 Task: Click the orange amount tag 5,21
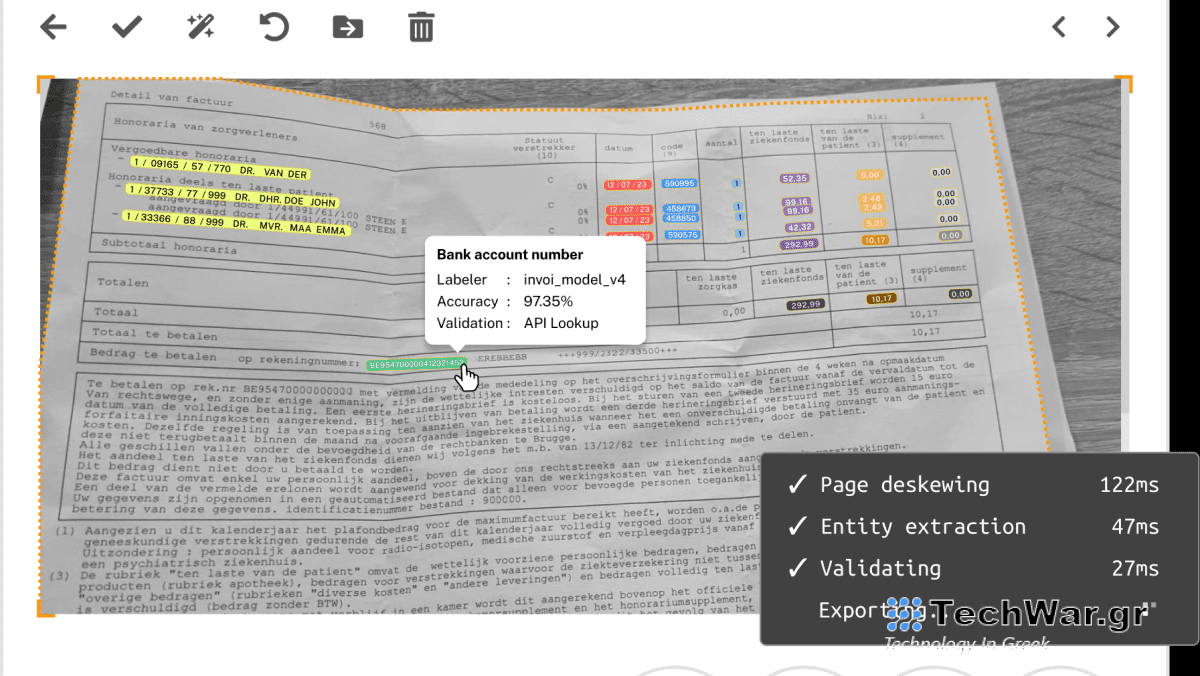click(x=875, y=223)
